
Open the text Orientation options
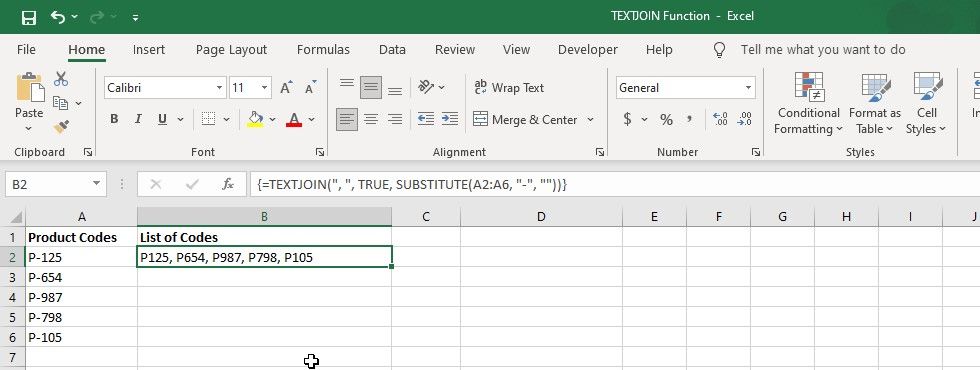pyautogui.click(x=431, y=88)
